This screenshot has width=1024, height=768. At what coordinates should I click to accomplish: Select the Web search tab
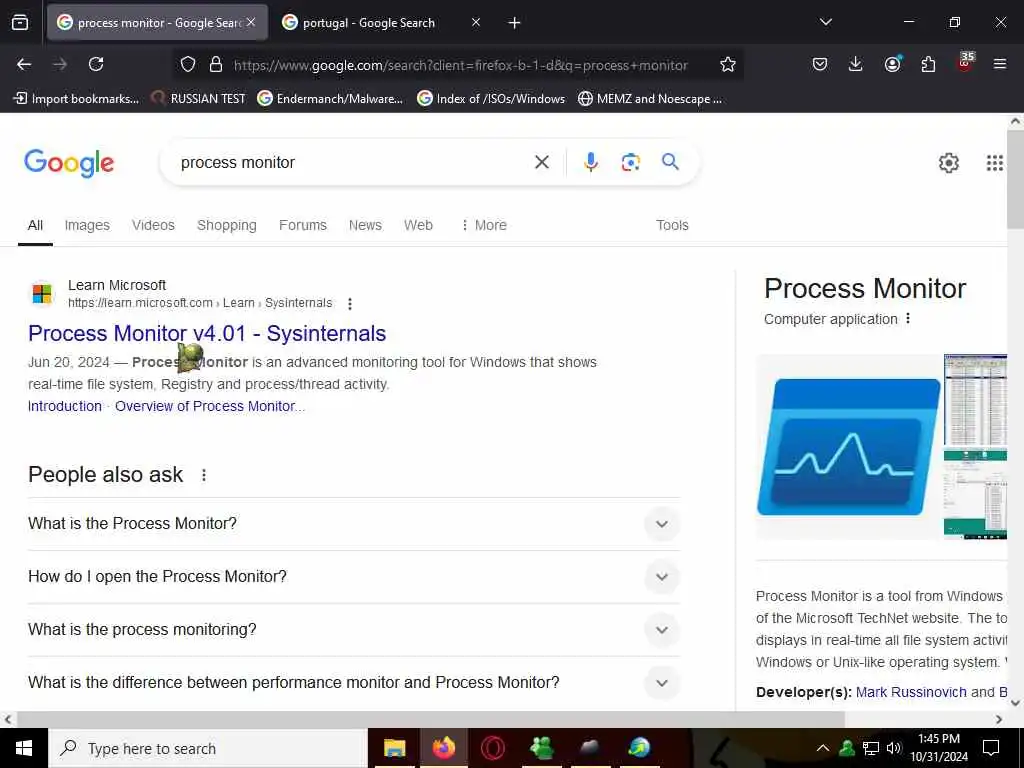coord(418,225)
